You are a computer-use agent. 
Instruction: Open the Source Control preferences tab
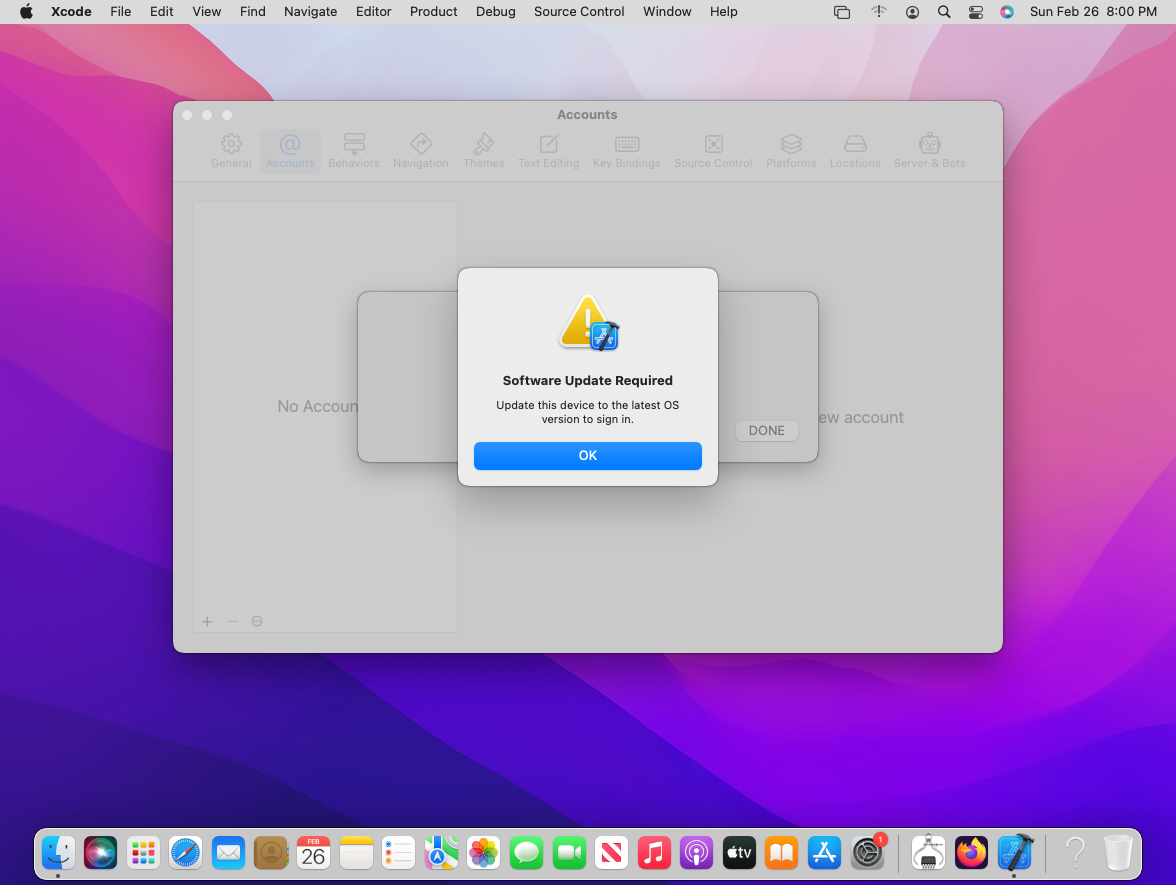pyautogui.click(x=713, y=152)
